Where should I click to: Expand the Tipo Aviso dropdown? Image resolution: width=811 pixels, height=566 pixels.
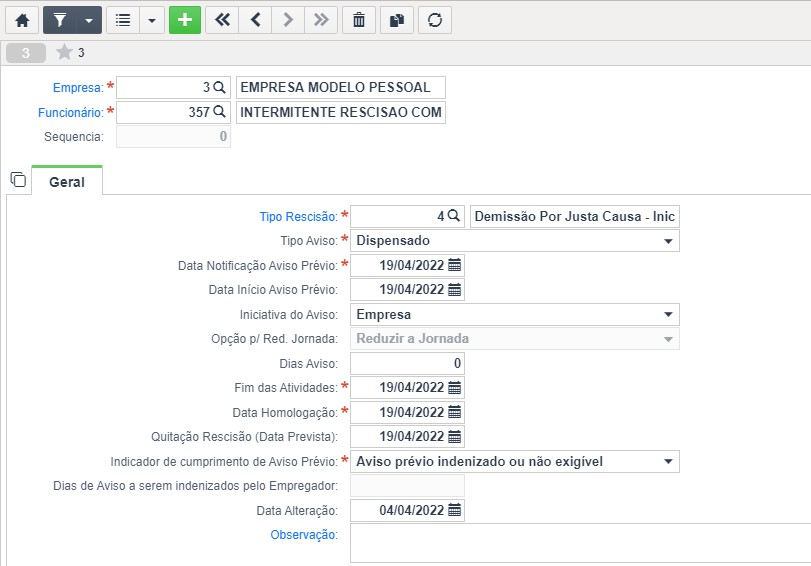coord(515,241)
